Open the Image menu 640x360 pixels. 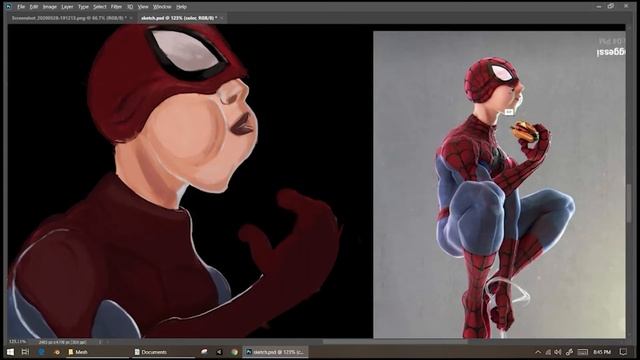point(50,7)
